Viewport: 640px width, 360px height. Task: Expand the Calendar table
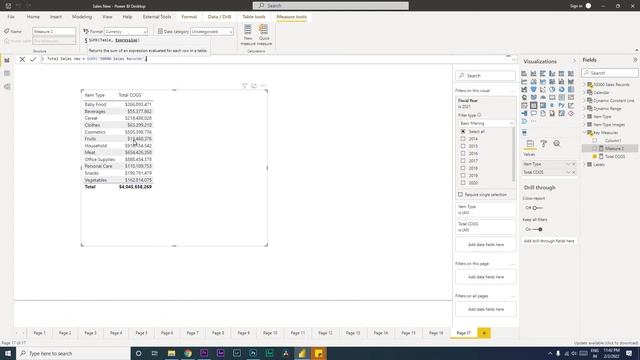[584, 93]
